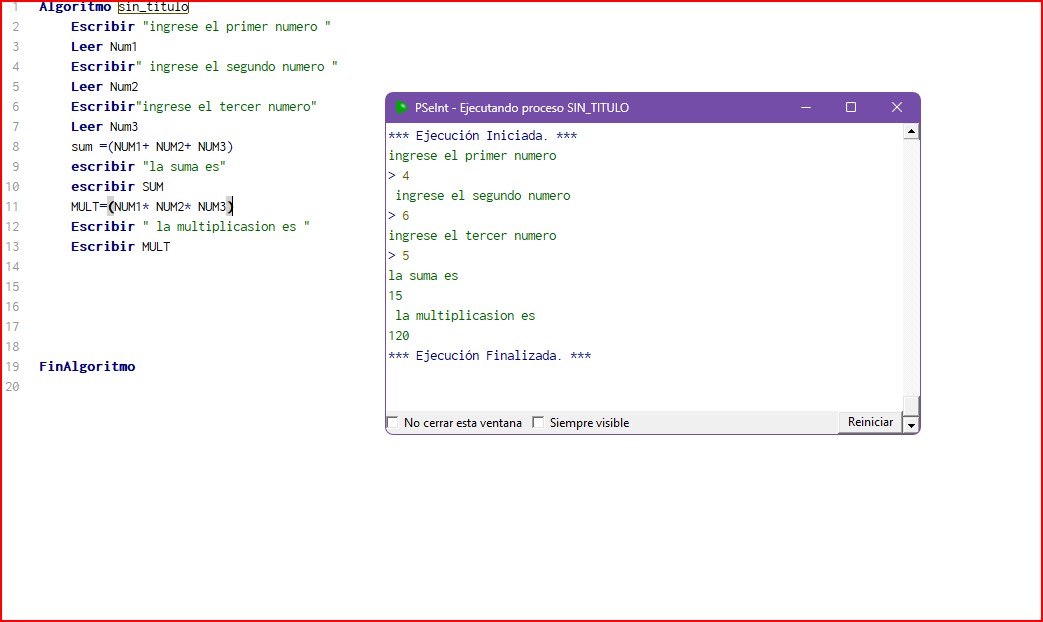
Task: Toggle the "Siempre visible" checkbox
Action: [538, 423]
